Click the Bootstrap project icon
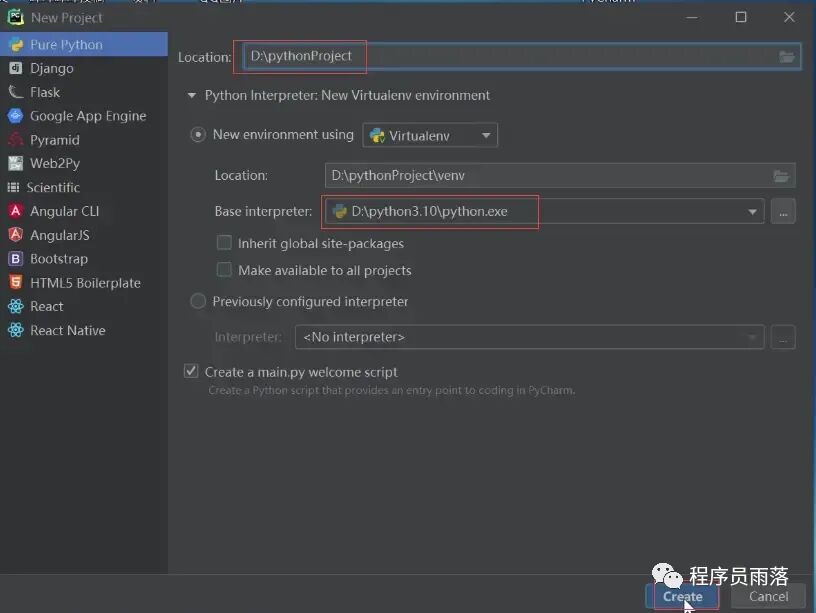 point(16,259)
